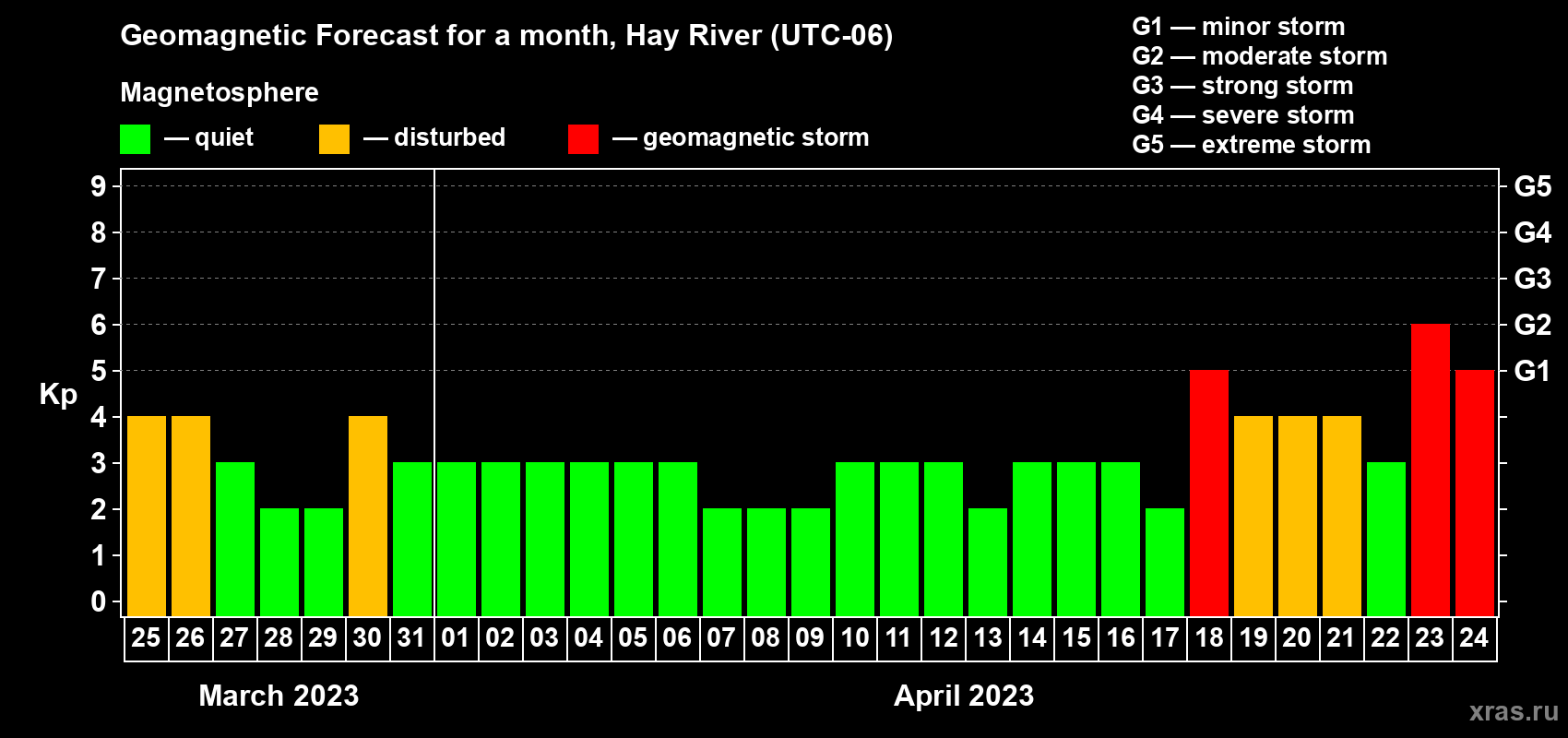Viewport: 1568px width, 738px height.
Task: Click the G5 label on the right axis
Action: tap(1533, 186)
